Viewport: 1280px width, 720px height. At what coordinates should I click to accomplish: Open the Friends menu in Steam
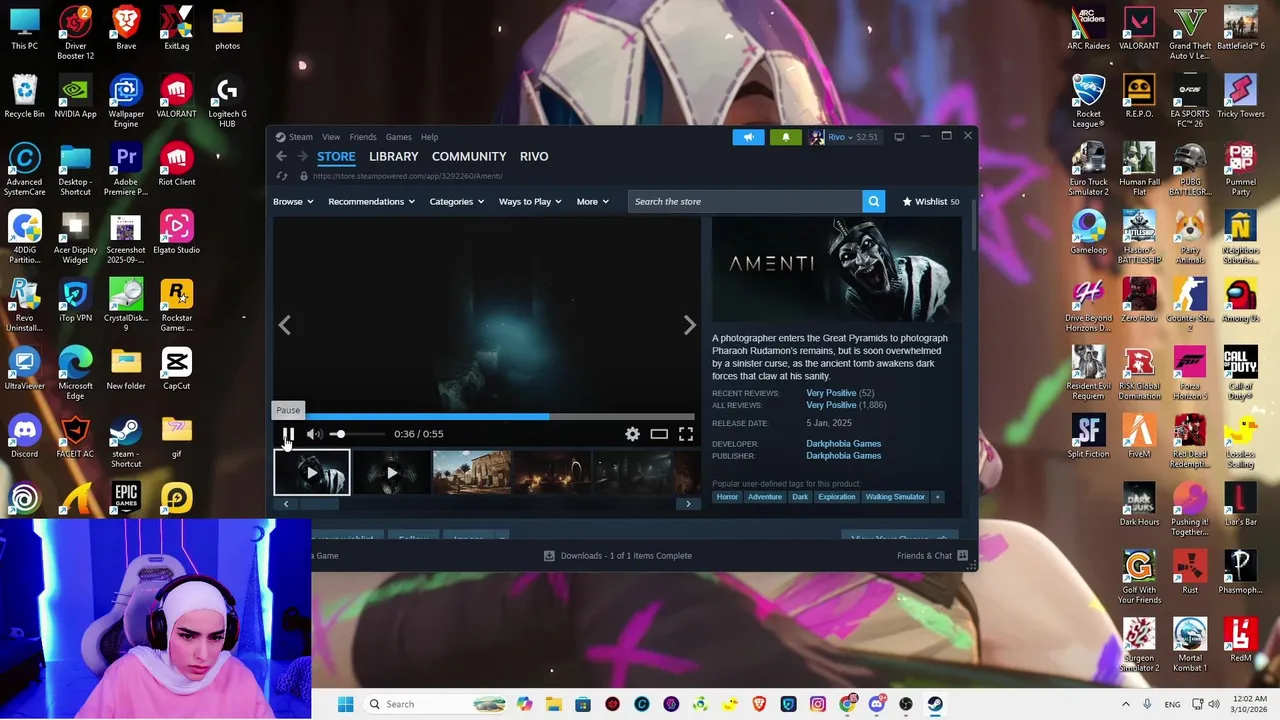[363, 137]
